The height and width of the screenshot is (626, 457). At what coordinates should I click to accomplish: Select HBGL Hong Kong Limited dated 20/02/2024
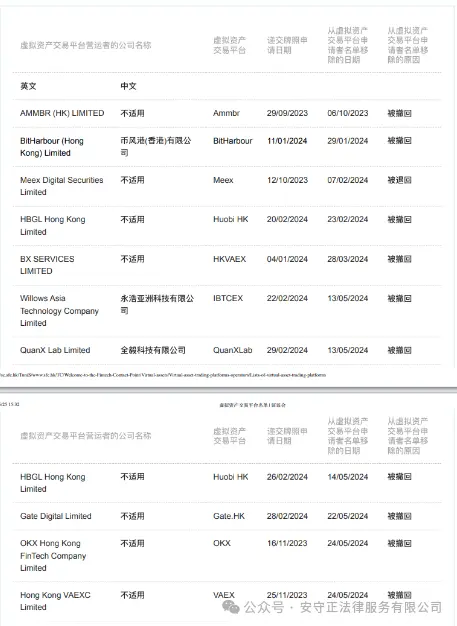(x=53, y=226)
